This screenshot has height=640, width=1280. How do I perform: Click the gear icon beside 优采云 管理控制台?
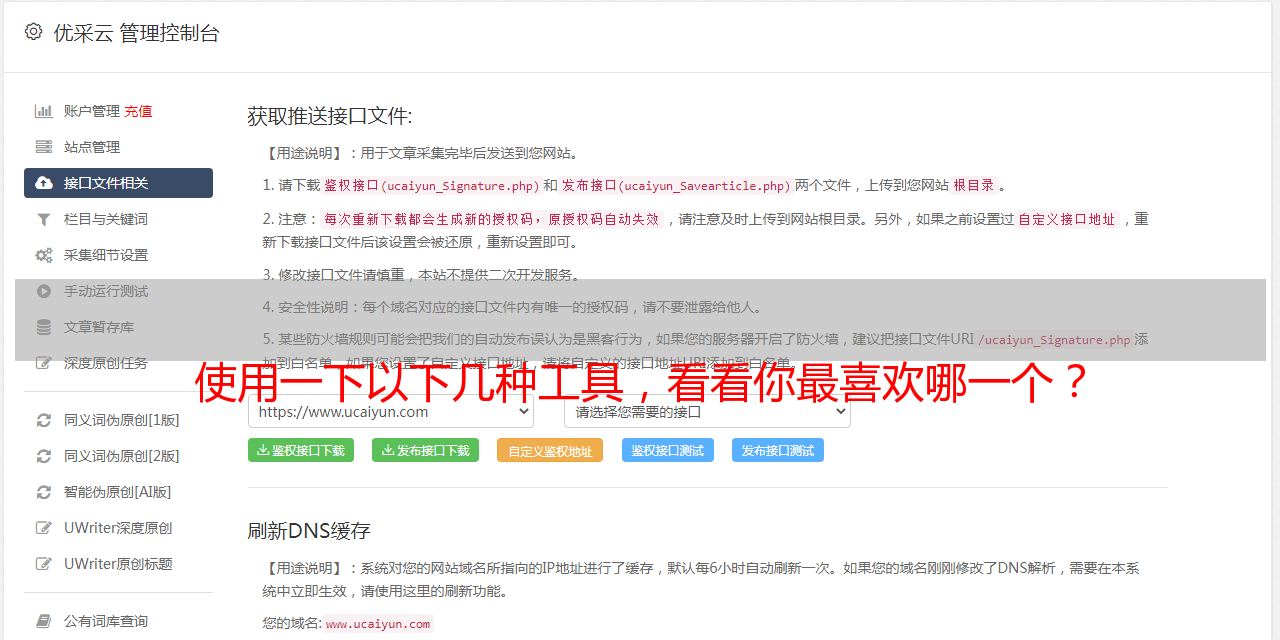(x=33, y=32)
